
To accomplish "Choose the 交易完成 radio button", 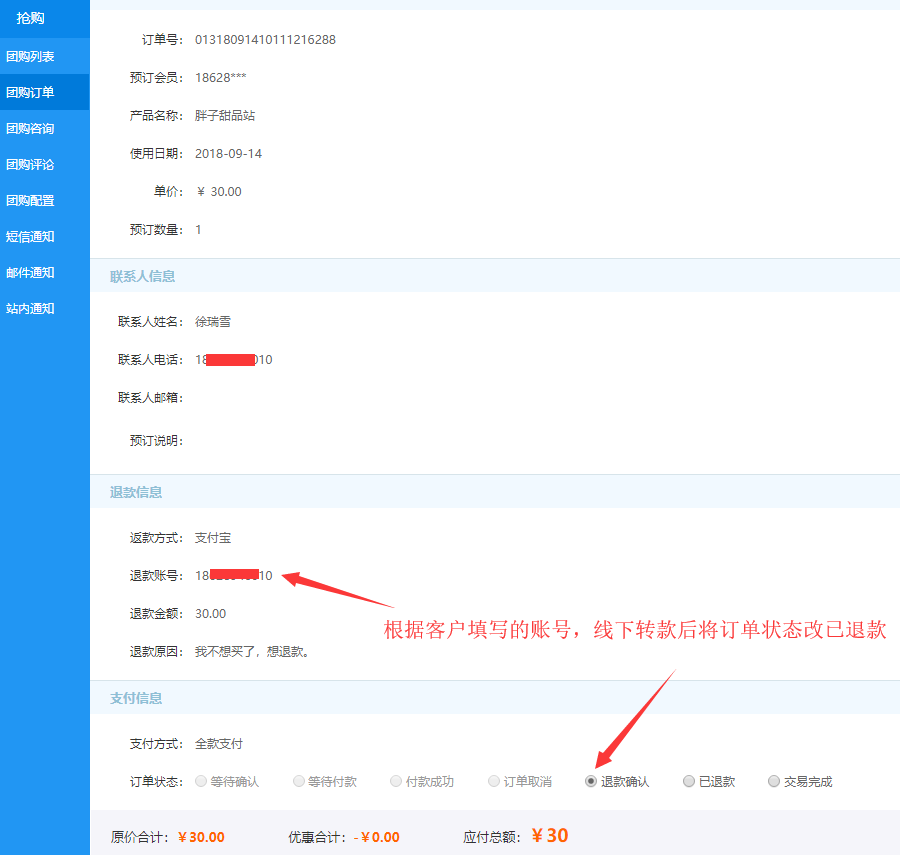I will [x=774, y=781].
